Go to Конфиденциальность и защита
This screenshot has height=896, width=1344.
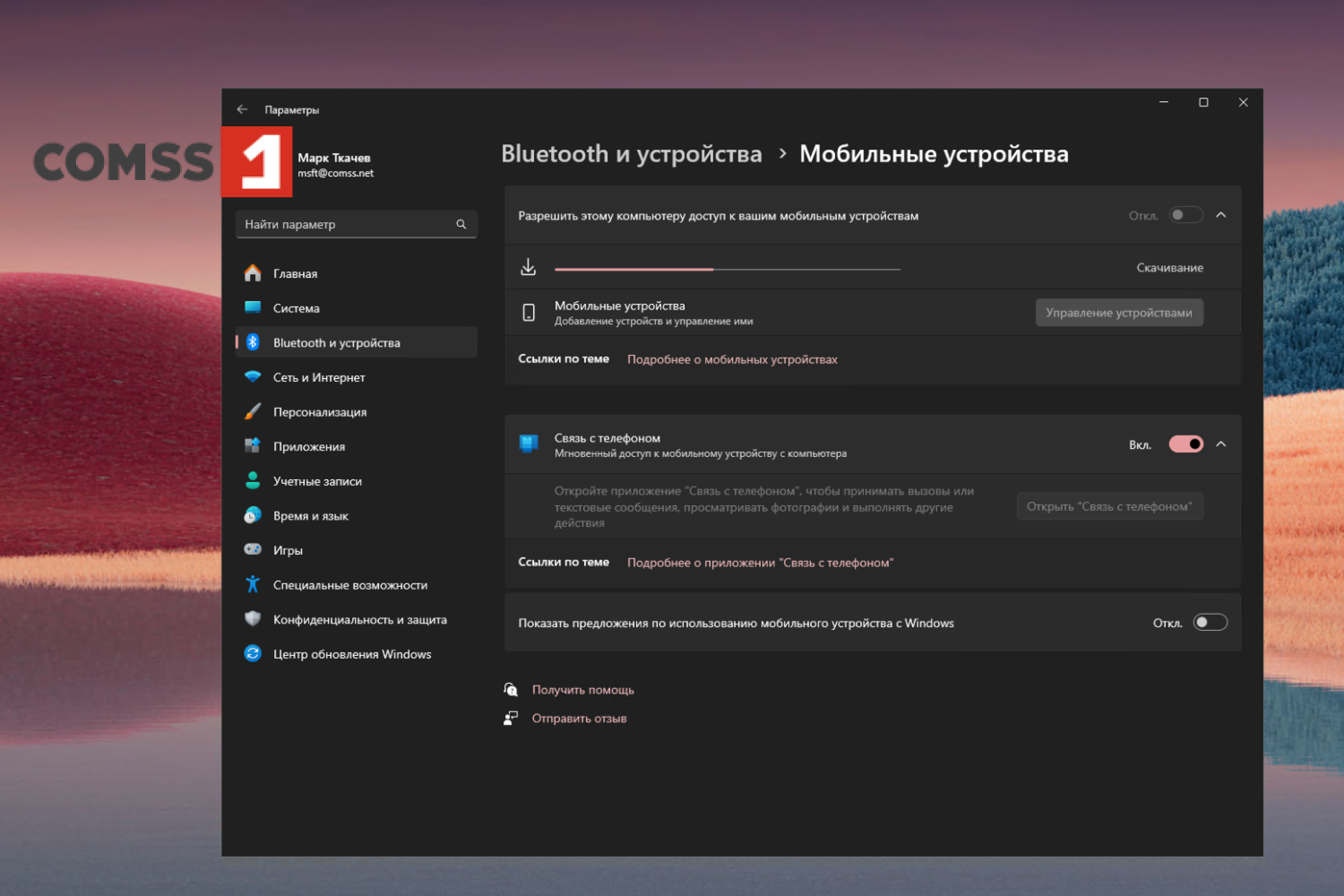pyautogui.click(x=356, y=620)
